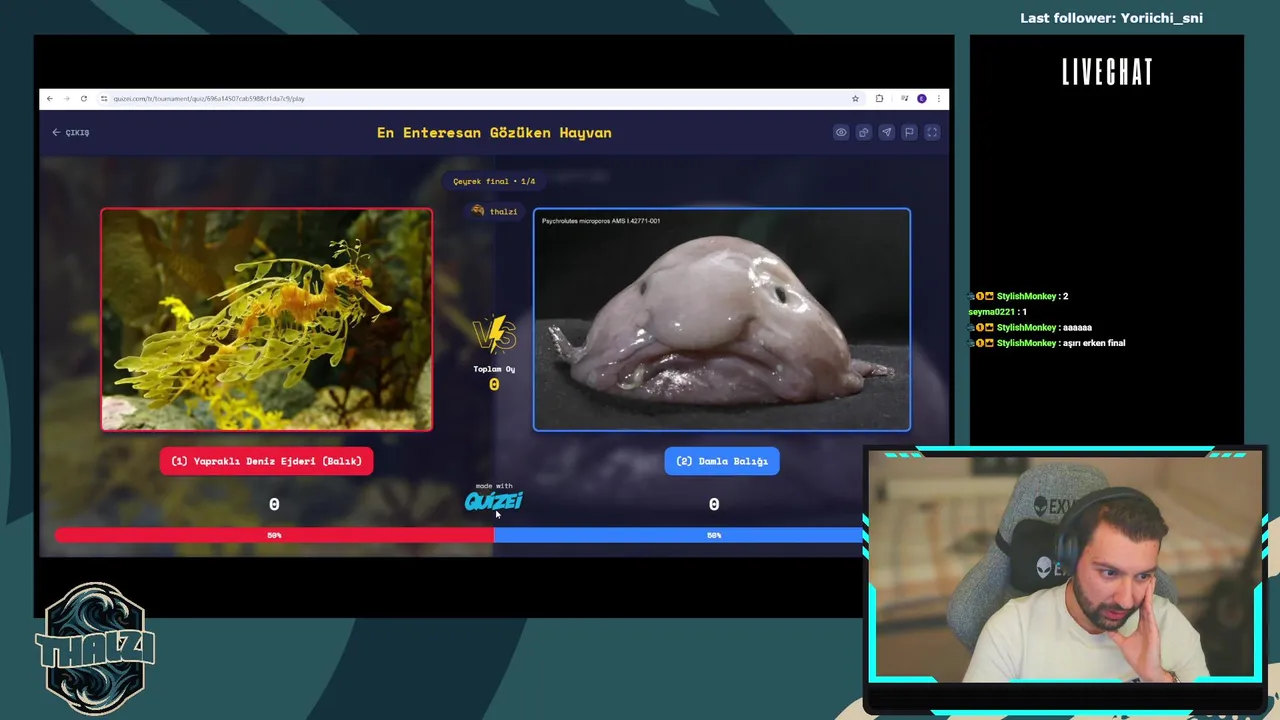Click the streamer webcam feed
The image size is (1280, 720).
[x=1064, y=566]
